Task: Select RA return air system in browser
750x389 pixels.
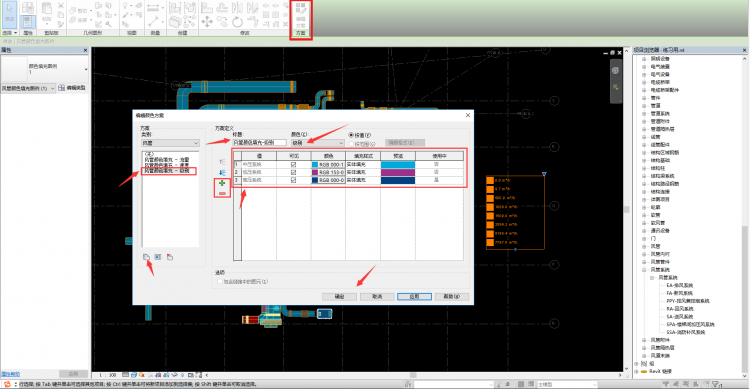Action: (680, 309)
